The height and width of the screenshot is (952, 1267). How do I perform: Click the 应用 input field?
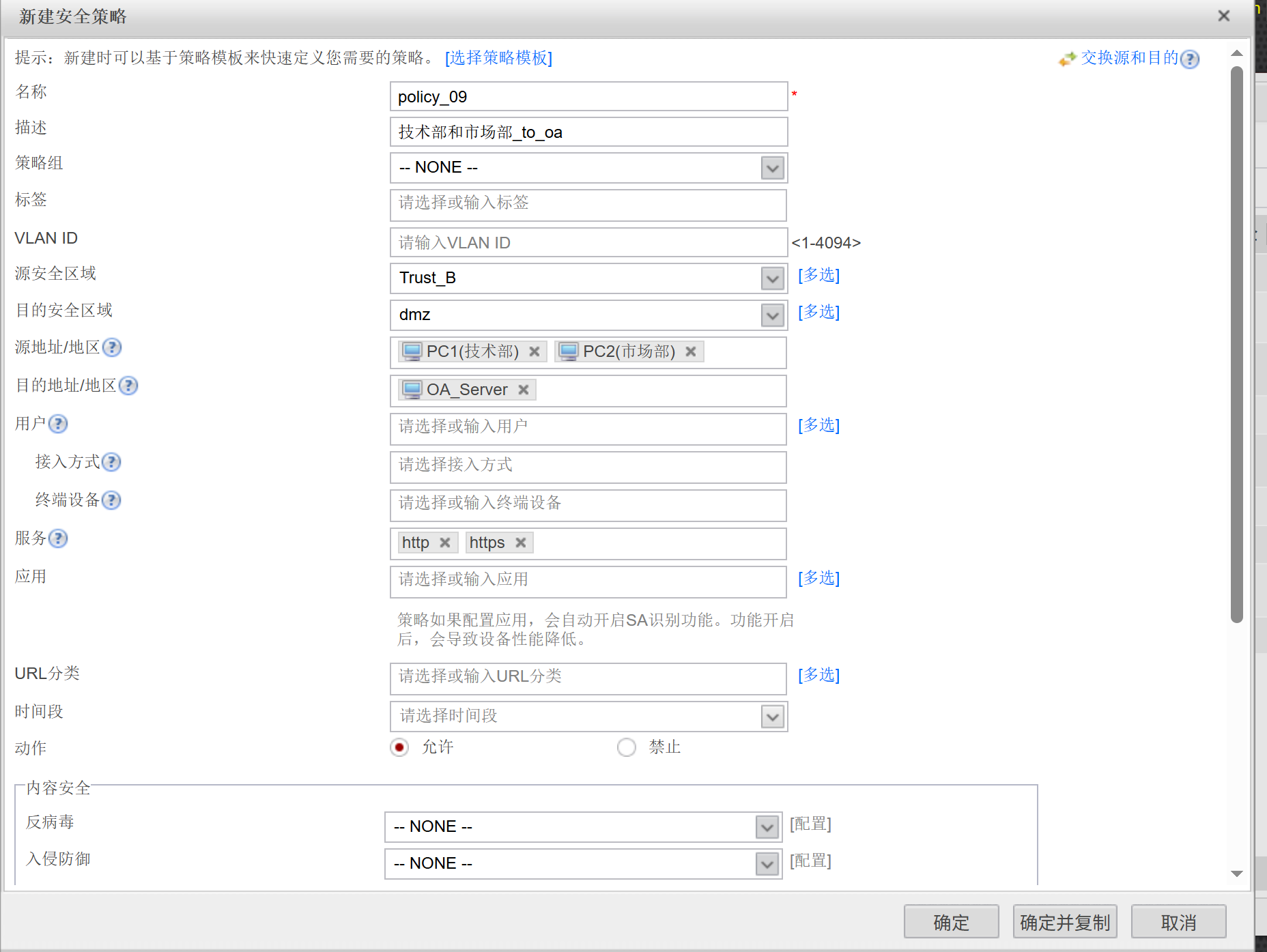(588, 581)
